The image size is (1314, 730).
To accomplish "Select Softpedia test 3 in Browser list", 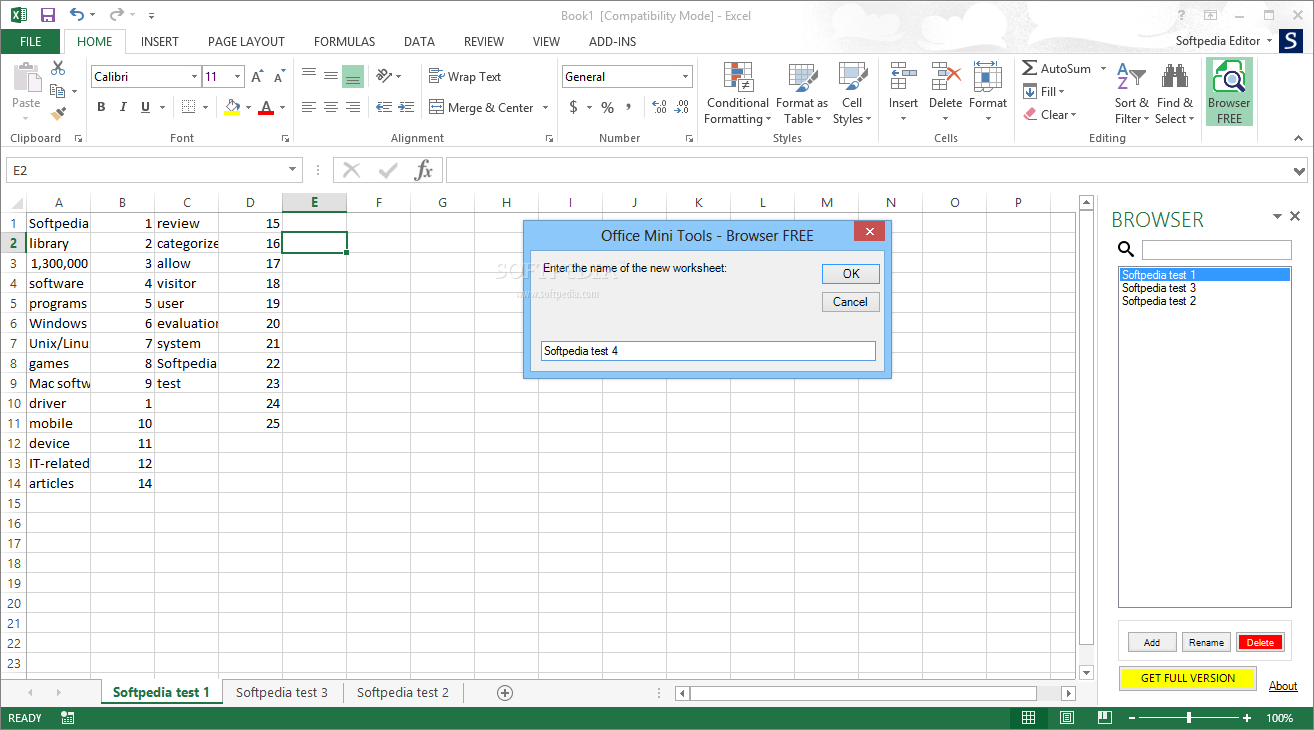I will (x=1204, y=288).
